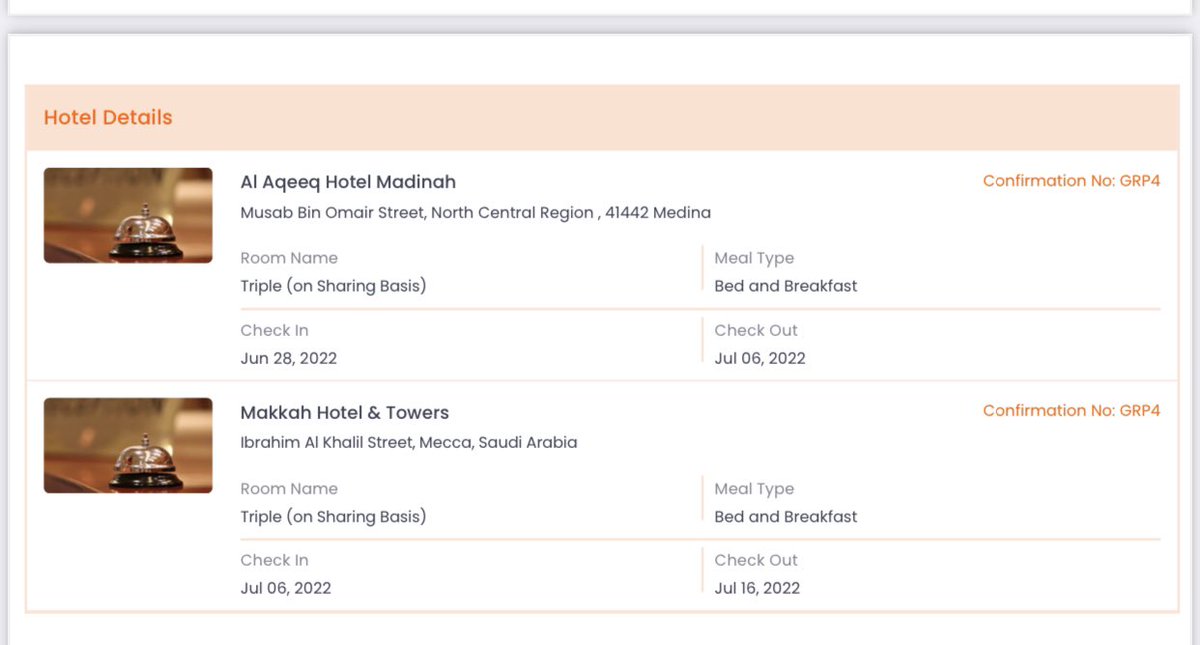
Task: Click the Makkah Hotel & Towers name
Action: tap(345, 412)
